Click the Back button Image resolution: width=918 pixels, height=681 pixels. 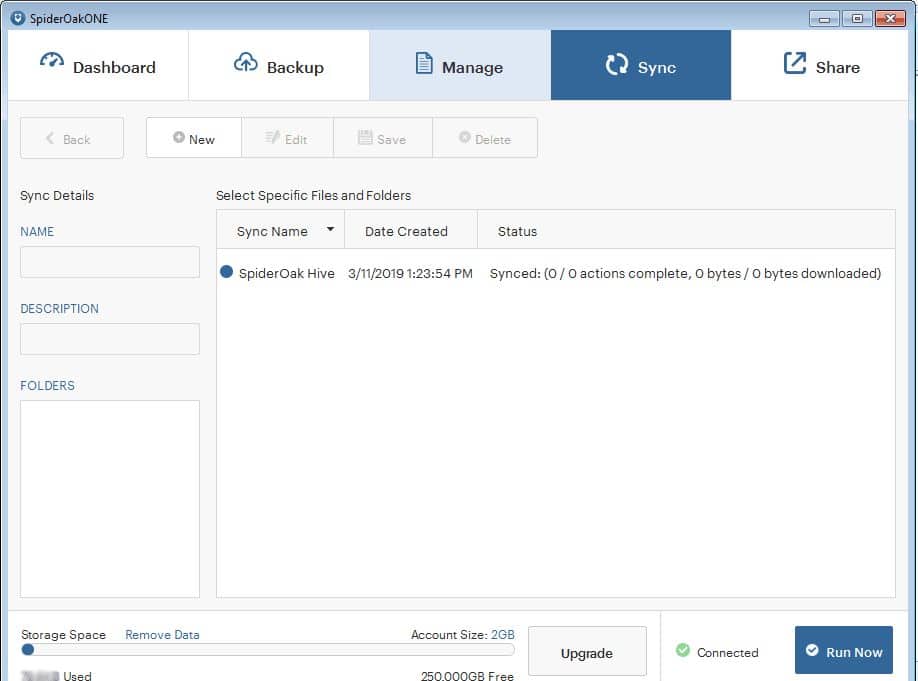click(72, 138)
